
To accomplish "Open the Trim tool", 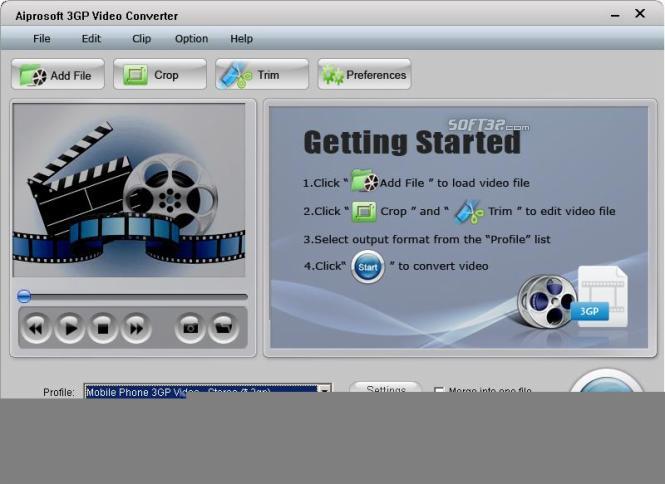I will pyautogui.click(x=262, y=75).
